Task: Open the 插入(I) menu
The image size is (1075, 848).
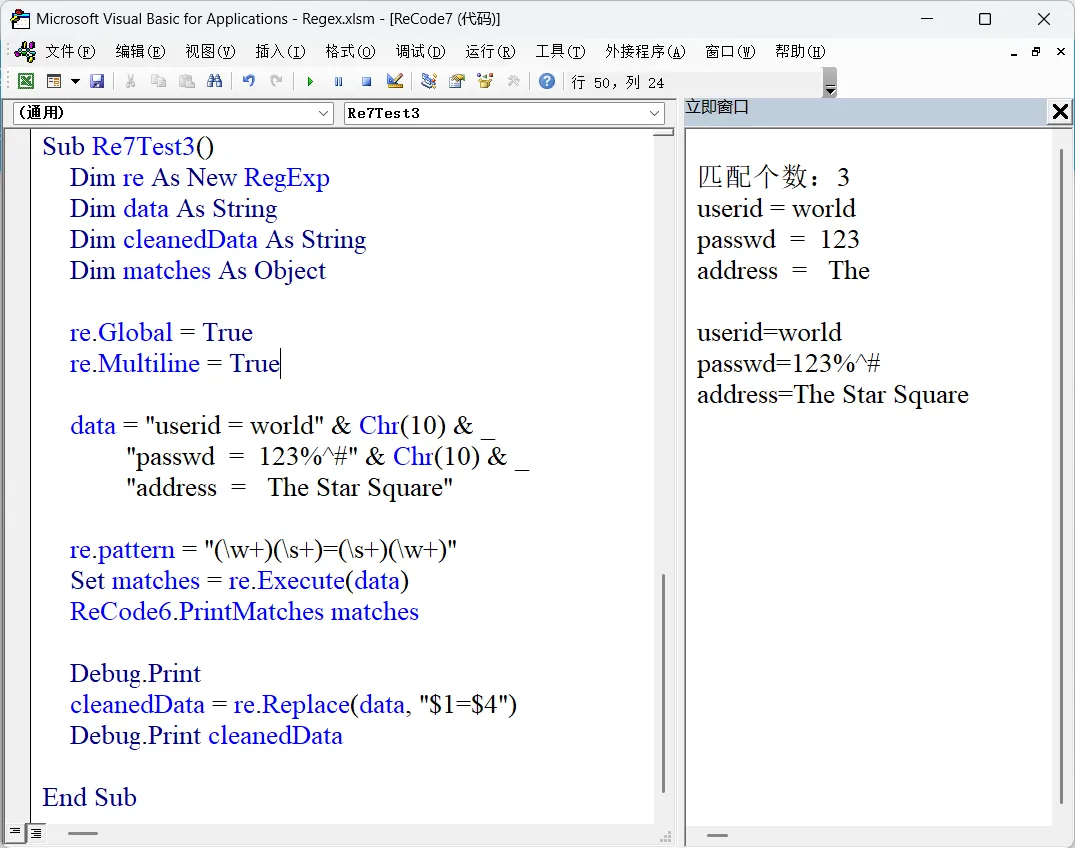Action: (280, 51)
